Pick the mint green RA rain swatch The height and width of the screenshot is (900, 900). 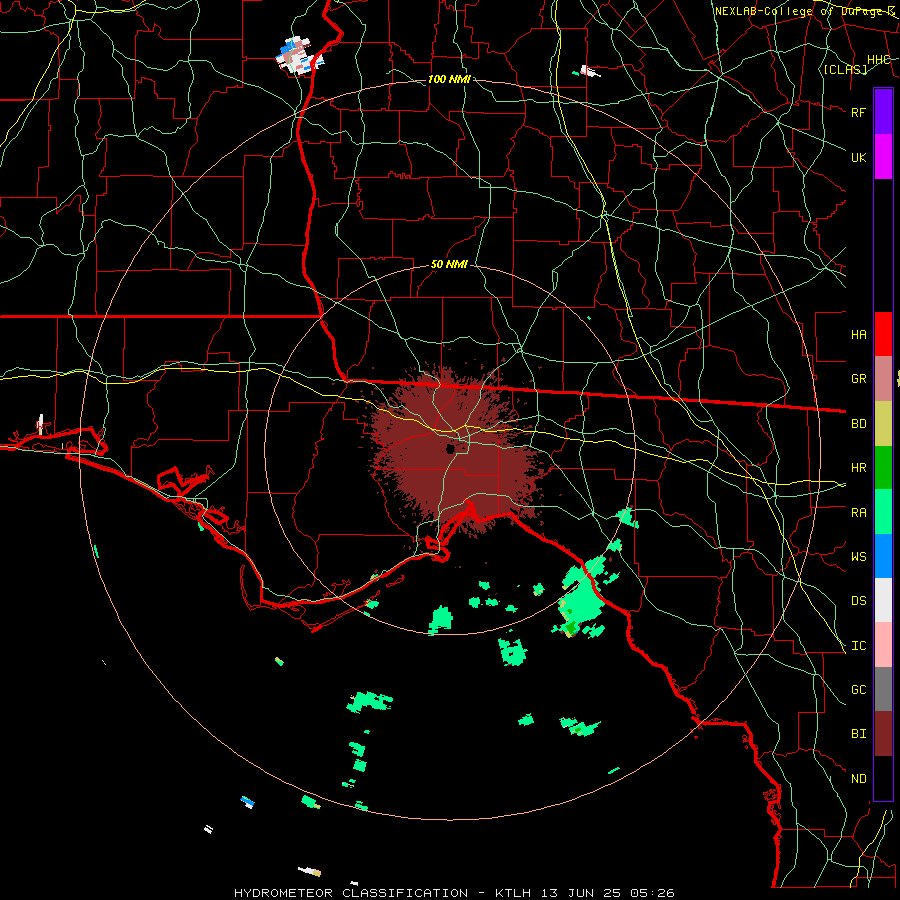pos(883,513)
